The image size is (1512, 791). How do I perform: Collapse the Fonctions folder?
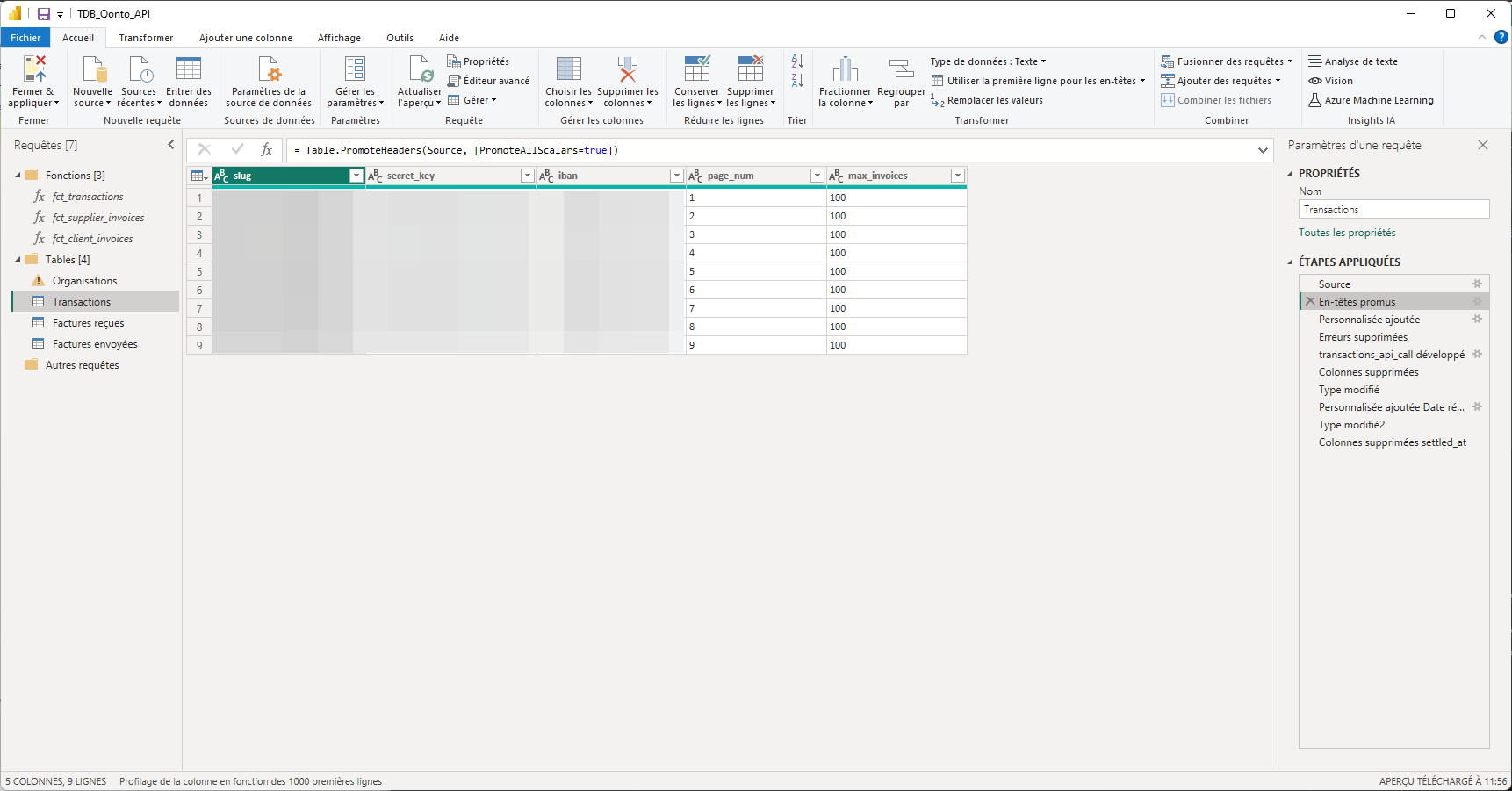tap(18, 176)
